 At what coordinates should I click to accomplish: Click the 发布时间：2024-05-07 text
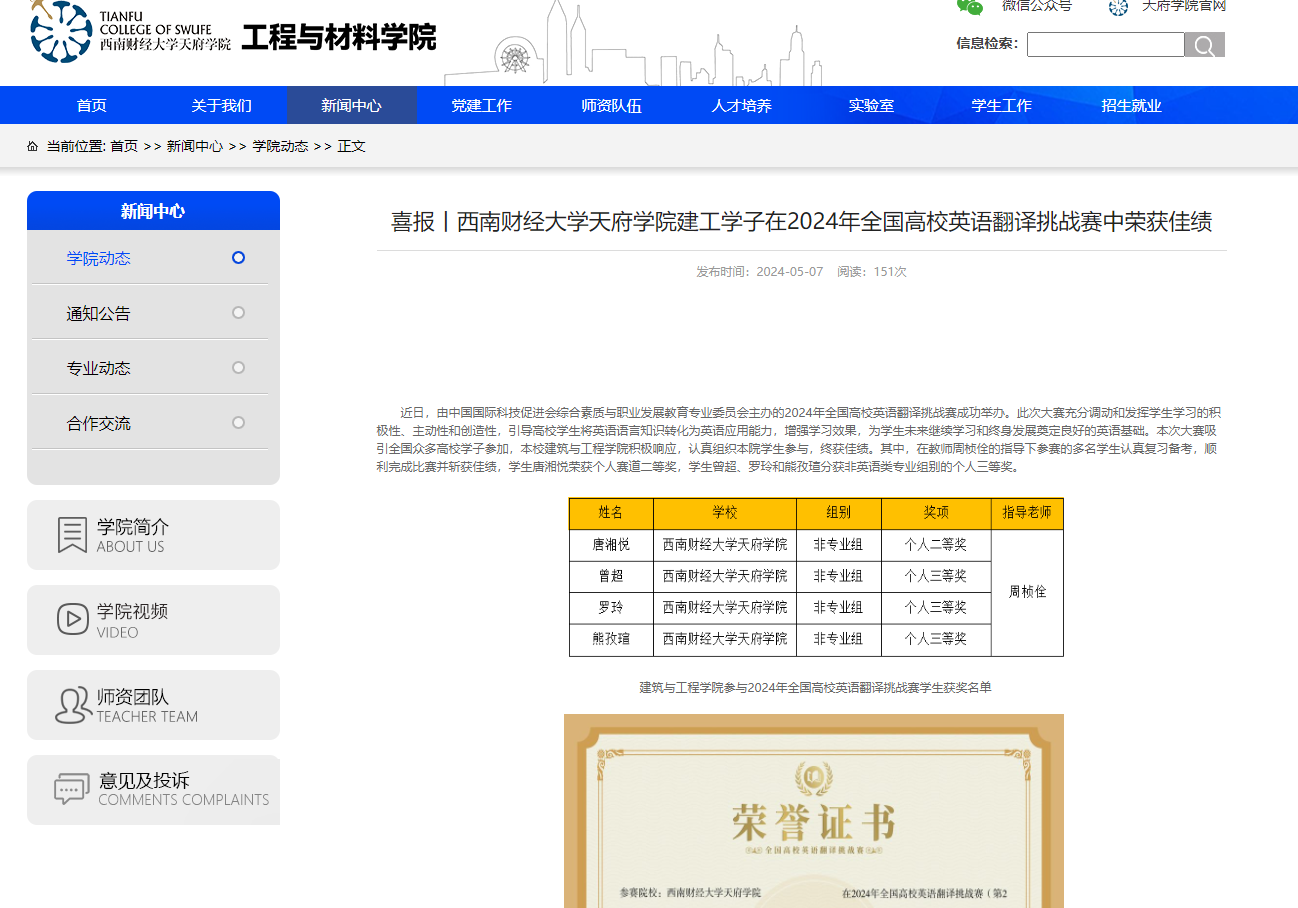[760, 272]
